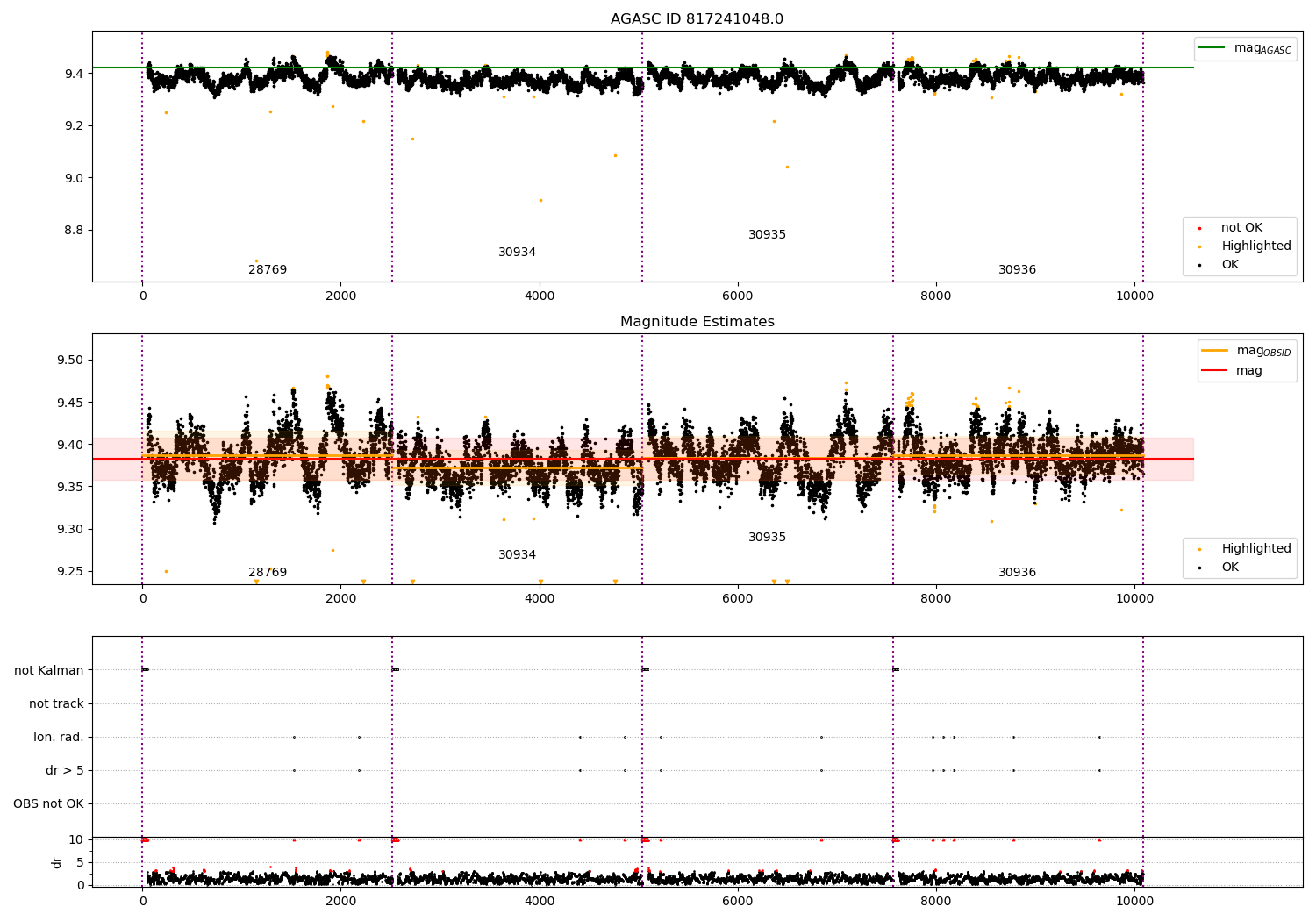This screenshot has height=921, width=1316.
Task: Click the 9.30 y-tick label in middle panel
Action: (70, 529)
